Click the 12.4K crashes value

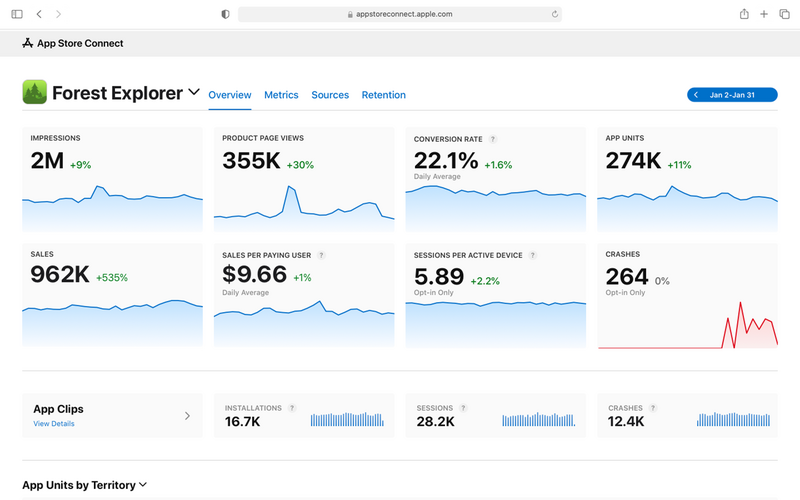[x=626, y=422]
